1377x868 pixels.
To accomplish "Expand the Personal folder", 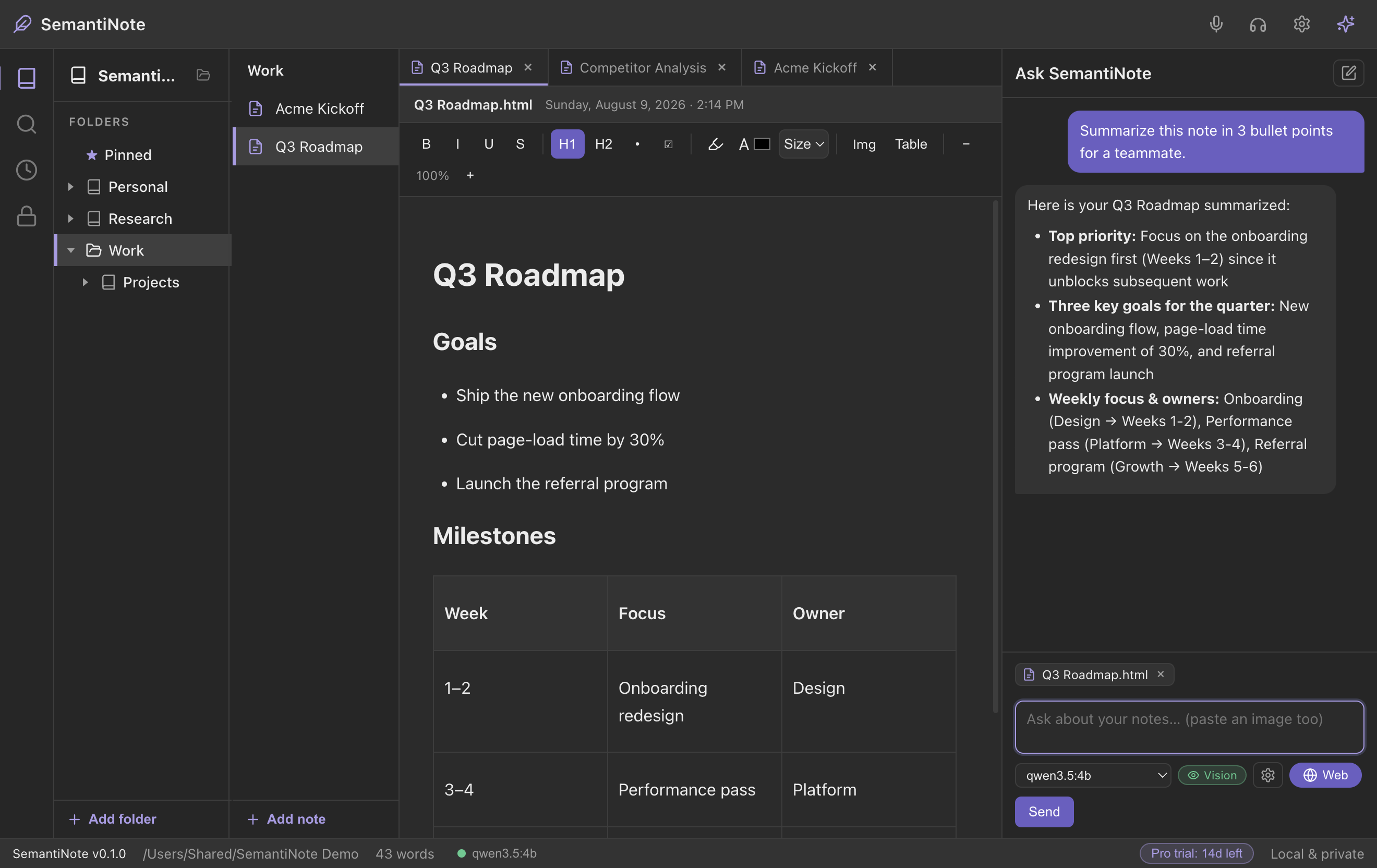I will click(x=70, y=187).
